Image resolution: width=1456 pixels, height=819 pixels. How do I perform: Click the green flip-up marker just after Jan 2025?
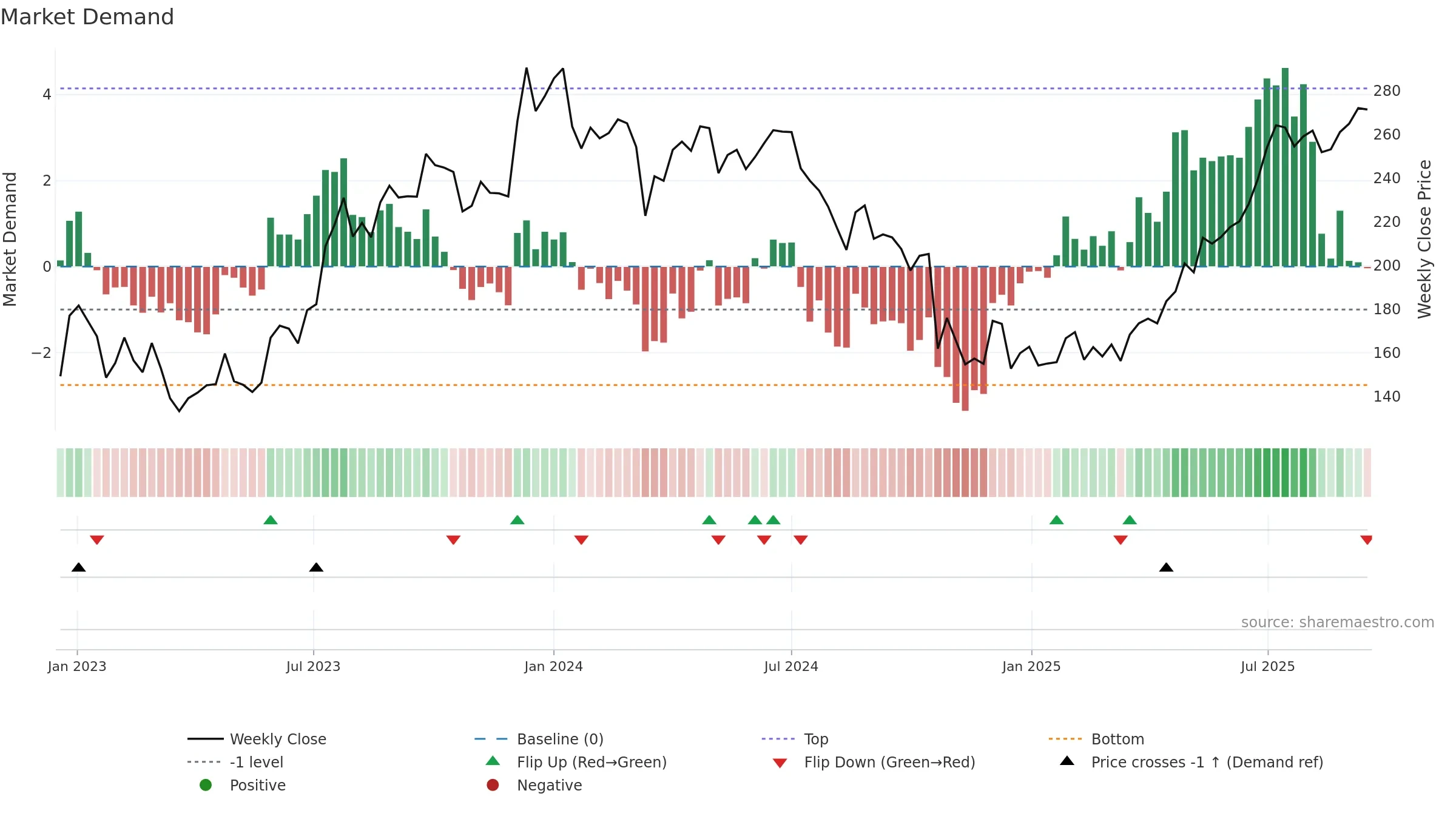click(x=1056, y=520)
